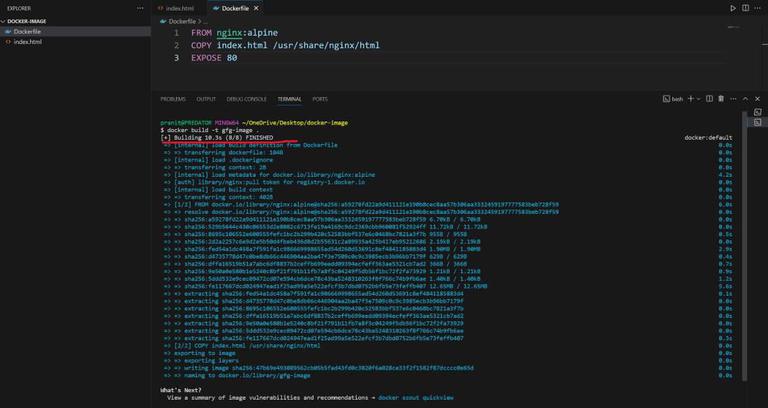
Task: Click the 'exporting to image' terminal line
Action: (199, 353)
